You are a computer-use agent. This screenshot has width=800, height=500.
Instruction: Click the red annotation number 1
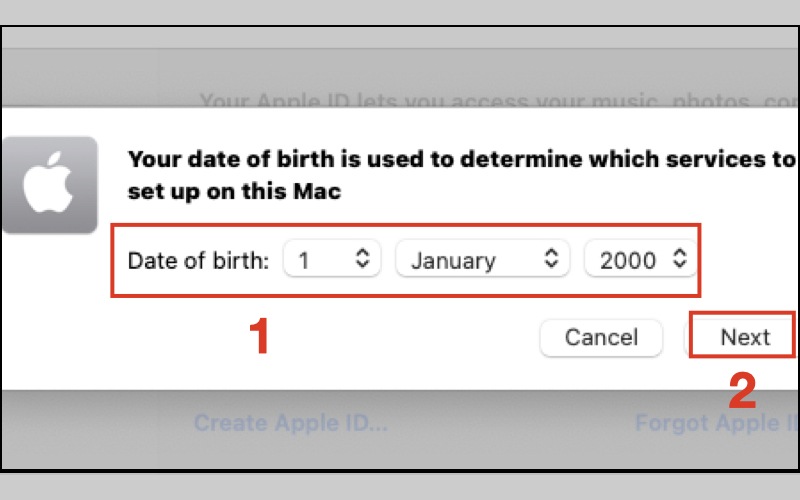point(259,337)
